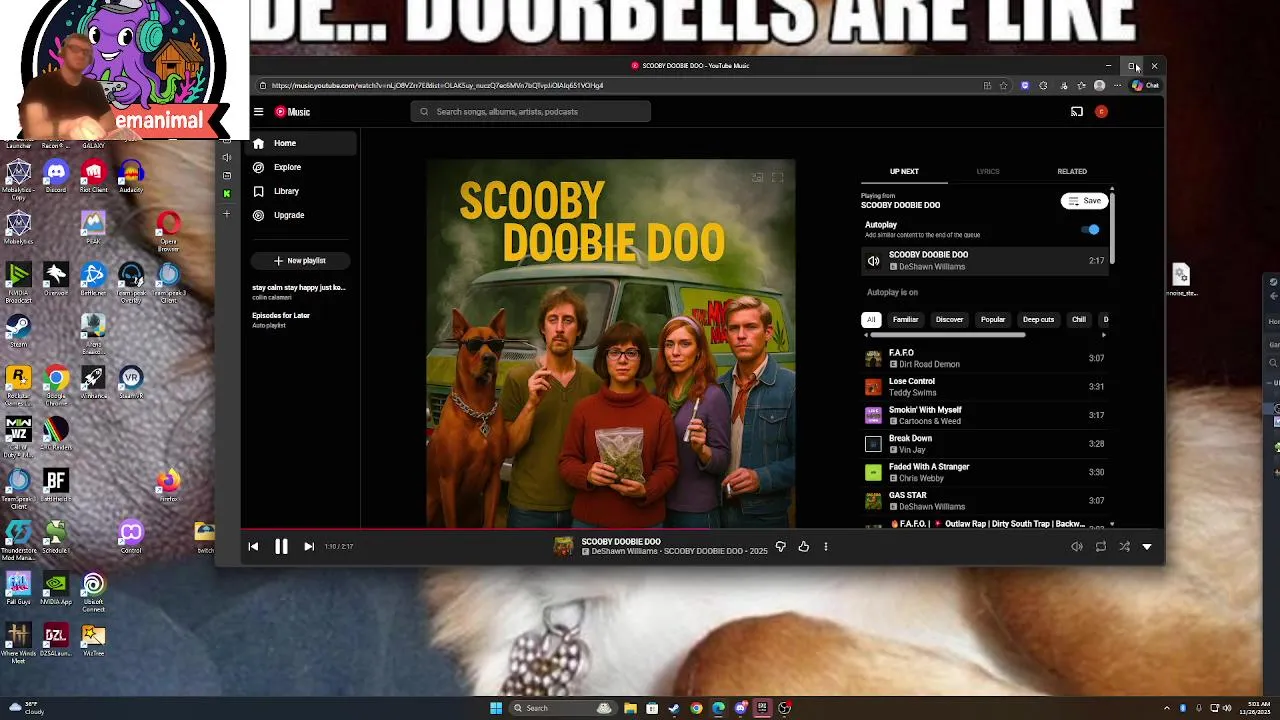Select the All filter chip
This screenshot has height=720, width=1280.
pyautogui.click(x=871, y=320)
